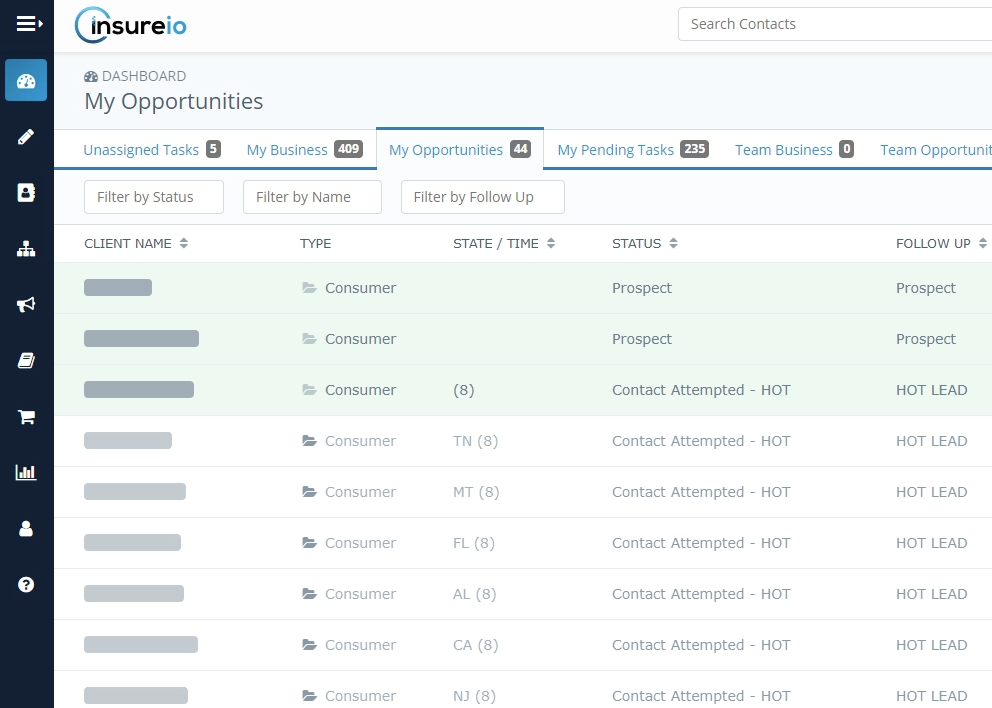Screen dimensions: 992x708
Task: Open the megaphone marketing icon
Action: click(x=26, y=305)
